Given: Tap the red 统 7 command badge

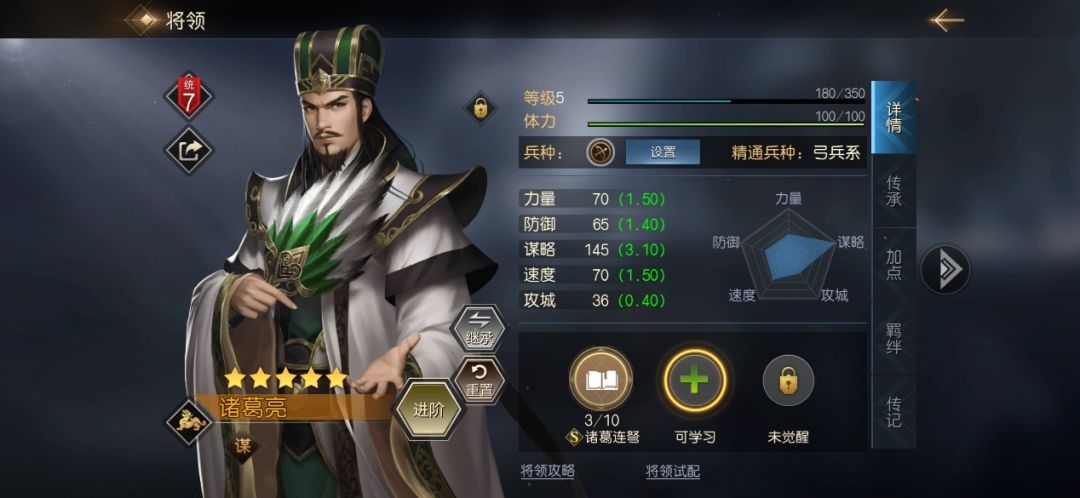Looking at the screenshot, I should 188,95.
